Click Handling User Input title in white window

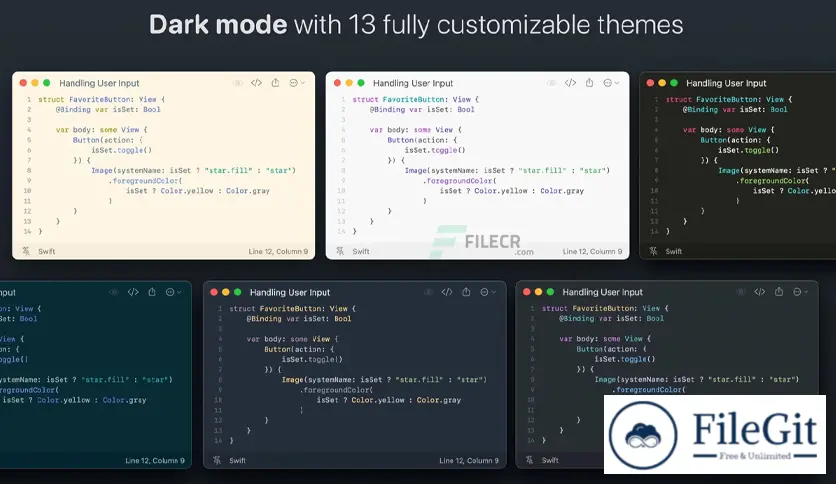(x=413, y=83)
